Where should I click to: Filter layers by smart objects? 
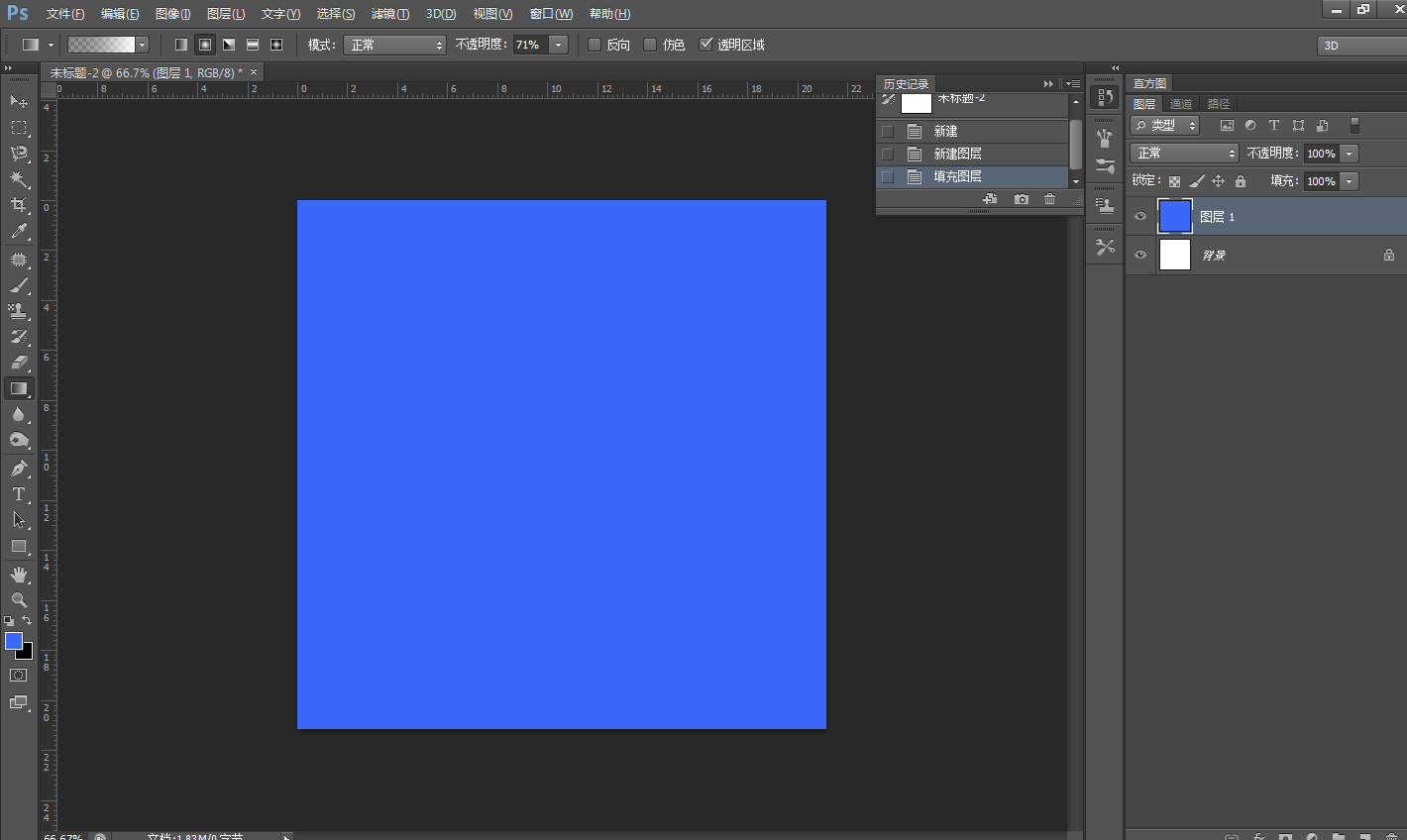(x=1322, y=126)
